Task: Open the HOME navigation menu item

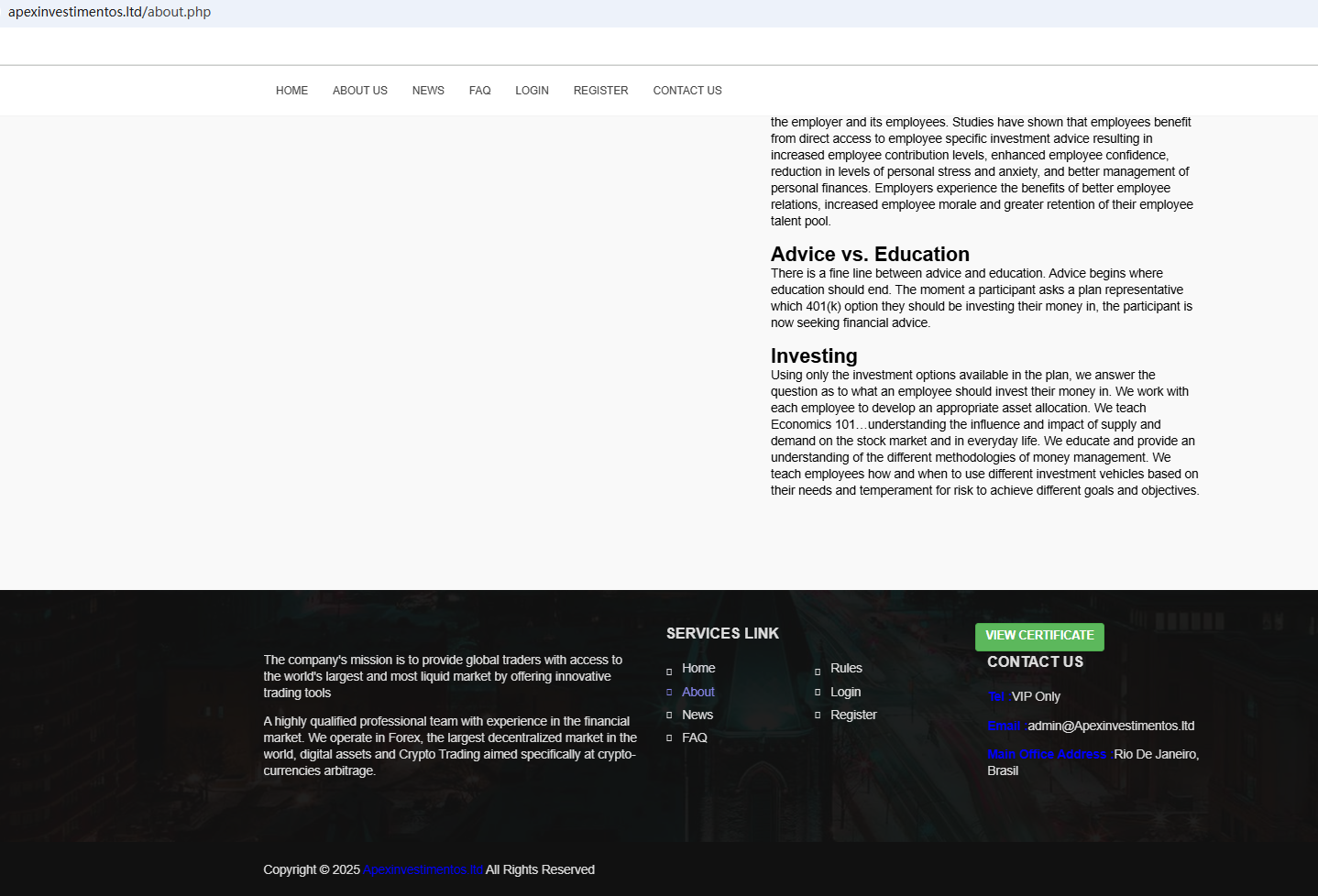Action: [x=291, y=91]
